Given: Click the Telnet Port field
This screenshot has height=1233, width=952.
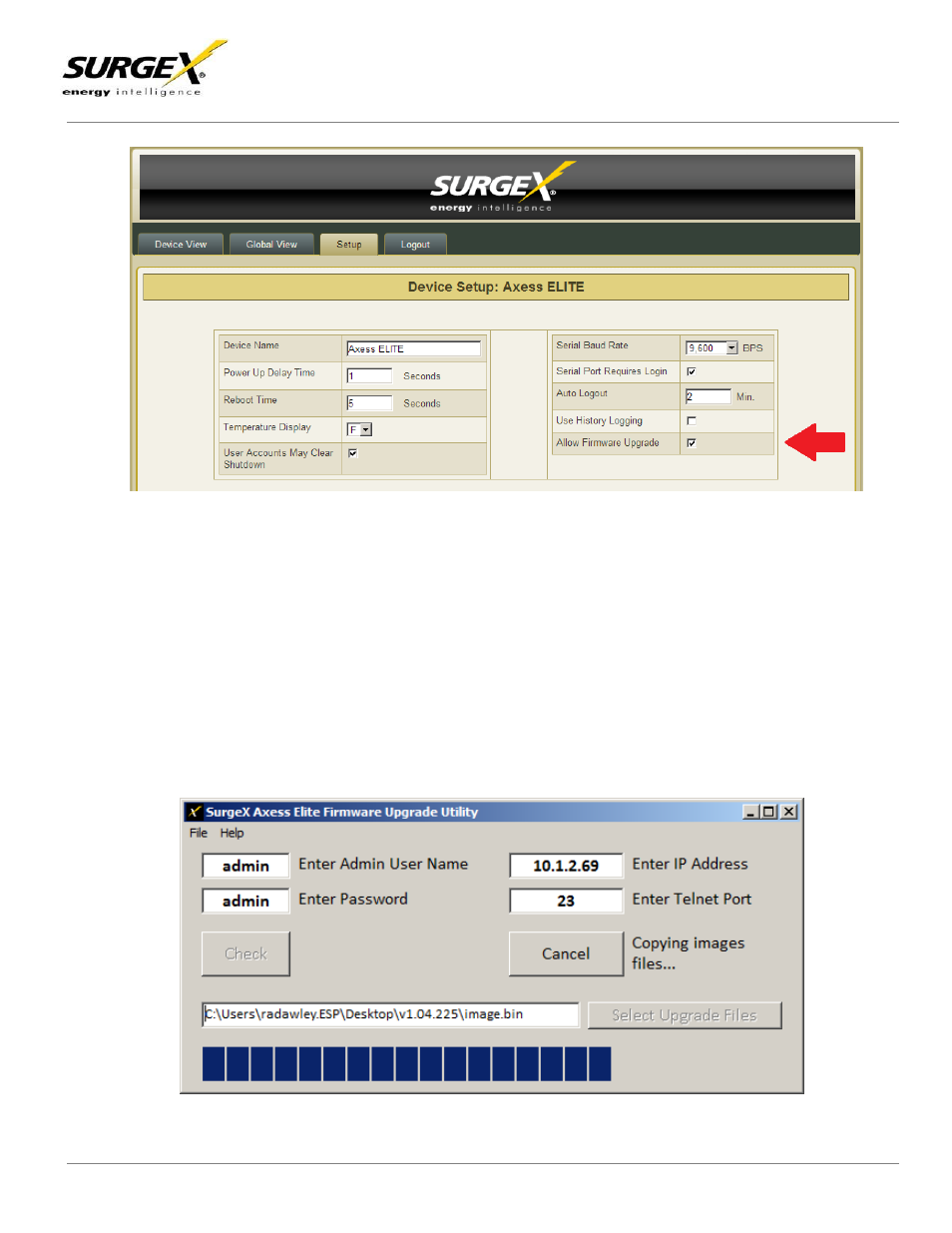Looking at the screenshot, I should click(x=566, y=901).
